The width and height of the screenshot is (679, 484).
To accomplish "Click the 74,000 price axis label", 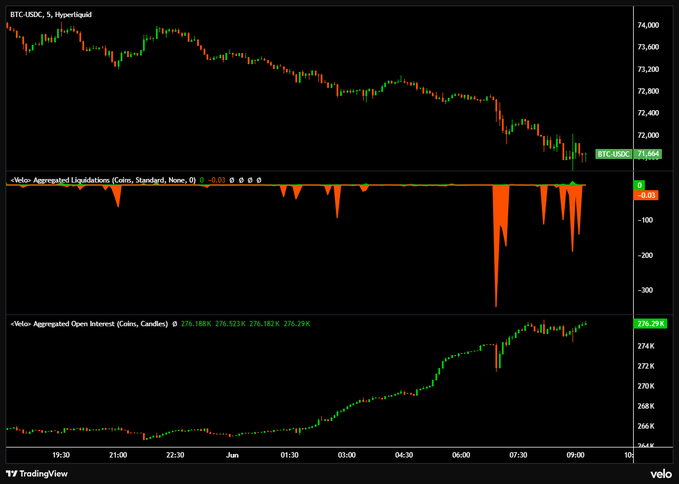I will [648, 25].
